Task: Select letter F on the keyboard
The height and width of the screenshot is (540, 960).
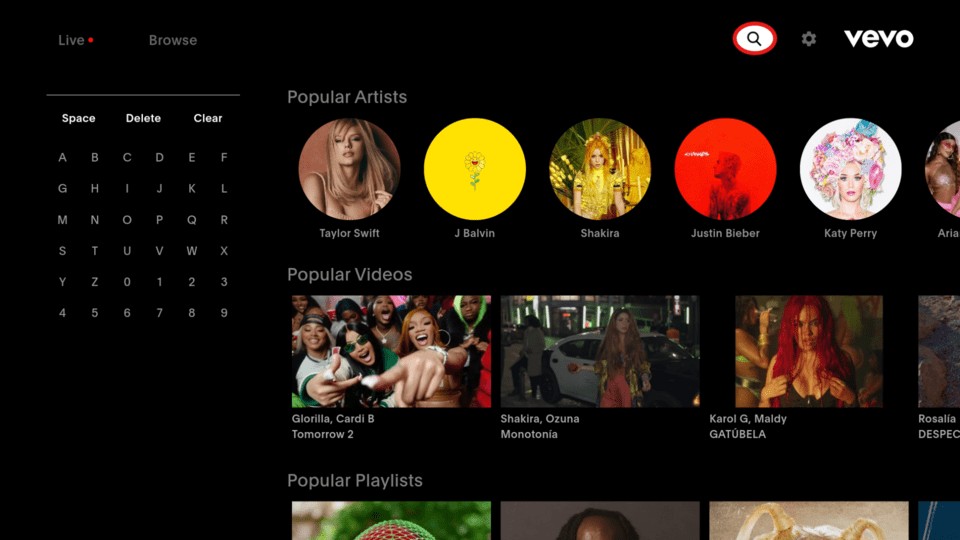Action: point(224,157)
